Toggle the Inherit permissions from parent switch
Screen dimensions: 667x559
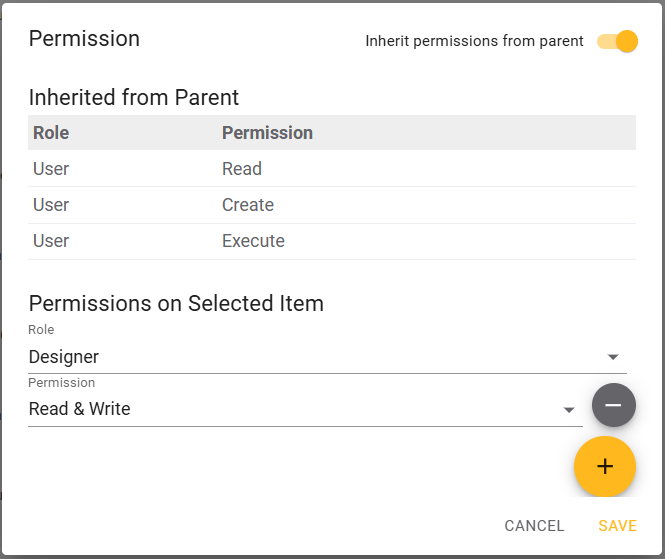(x=618, y=41)
